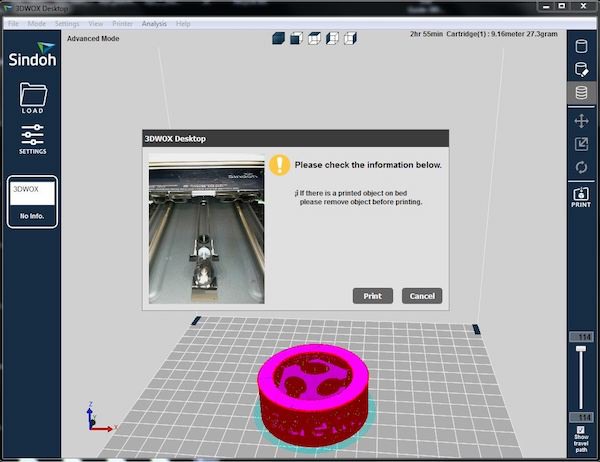Click the yellow warning exclamation icon
The width and height of the screenshot is (600, 462).
click(280, 165)
